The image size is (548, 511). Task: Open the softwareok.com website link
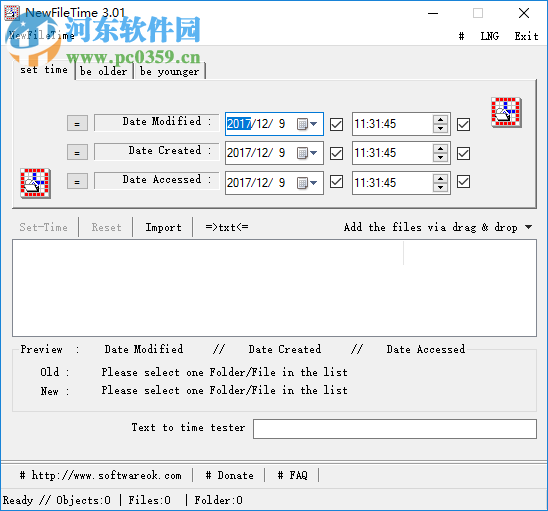tap(101, 475)
